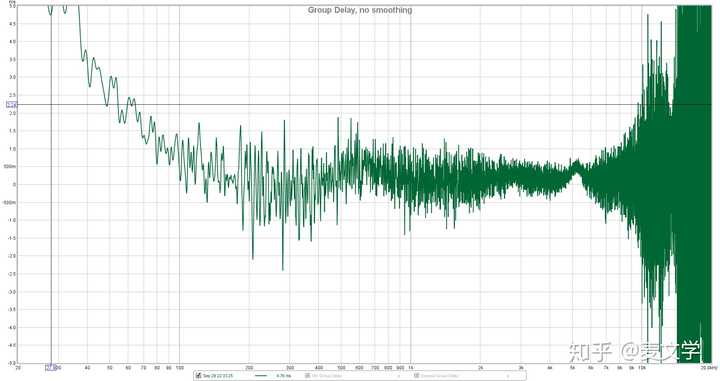Click the 0 label on the vertical axis
This screenshot has height=381, width=720.
[x=14, y=185]
